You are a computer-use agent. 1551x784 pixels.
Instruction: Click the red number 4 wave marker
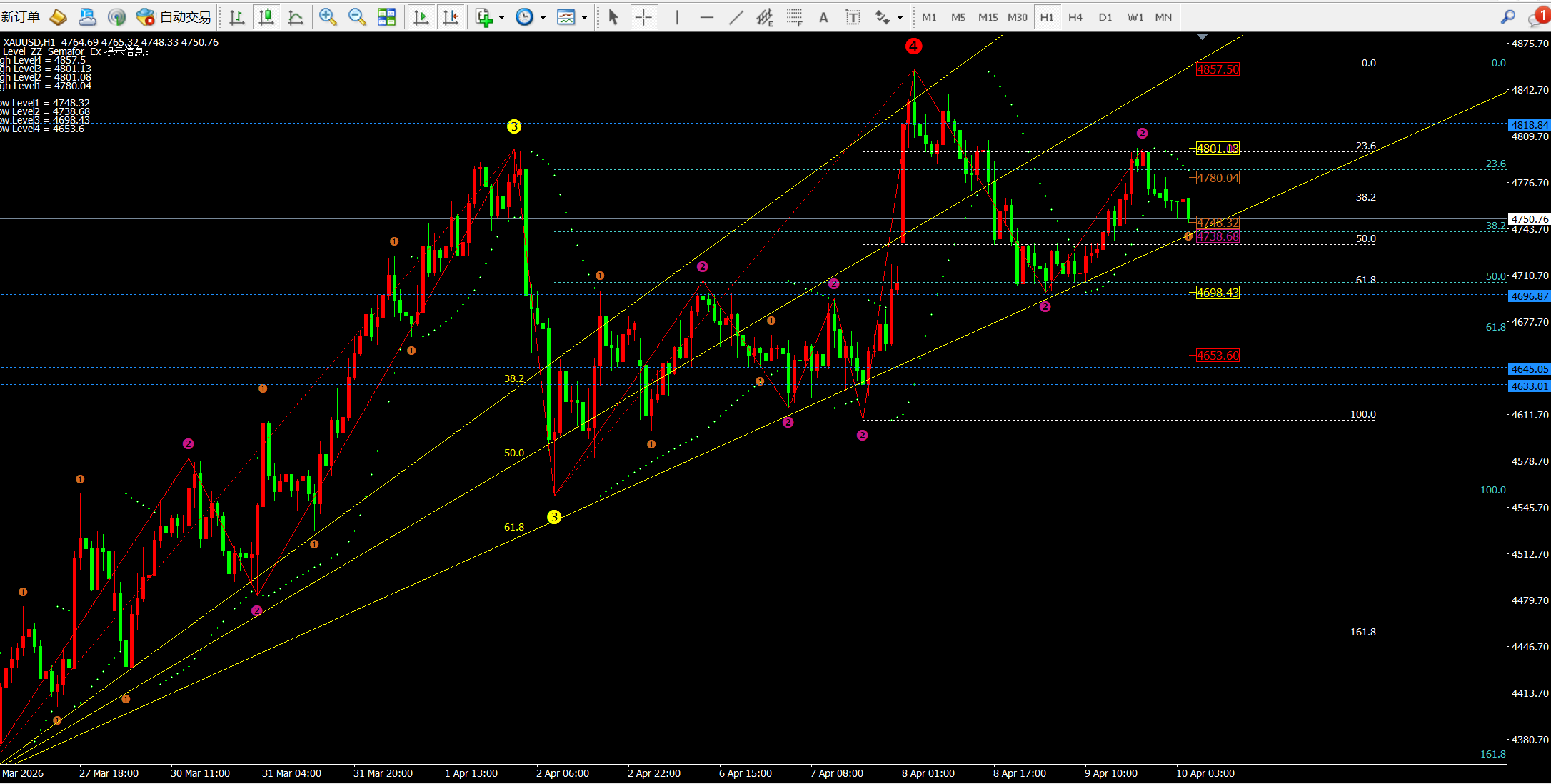click(913, 46)
